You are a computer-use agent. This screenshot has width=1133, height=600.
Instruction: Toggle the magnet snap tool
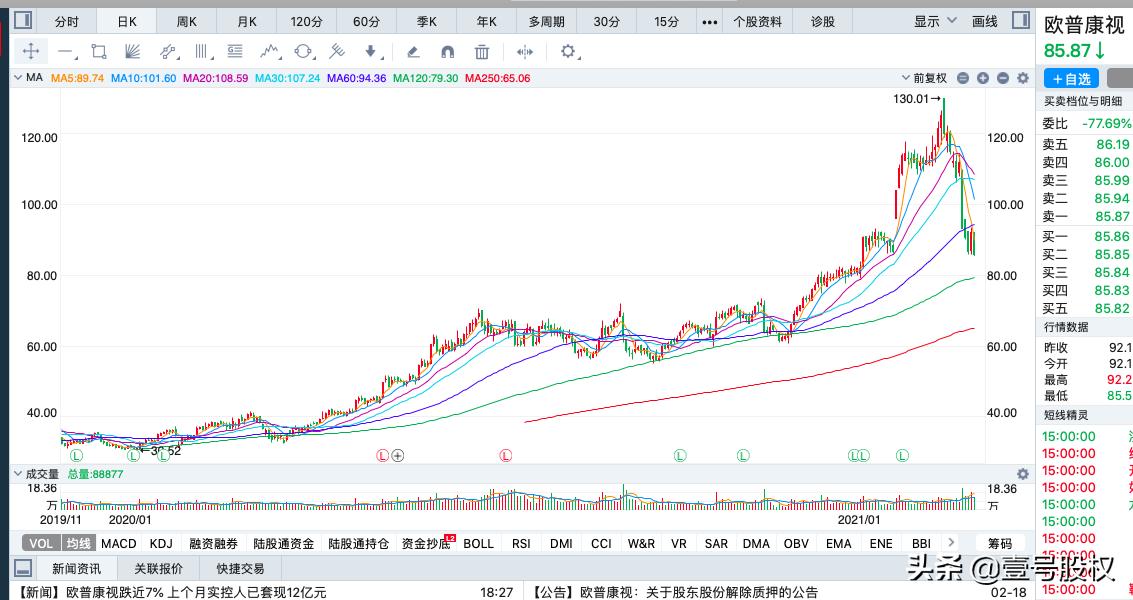pos(447,53)
